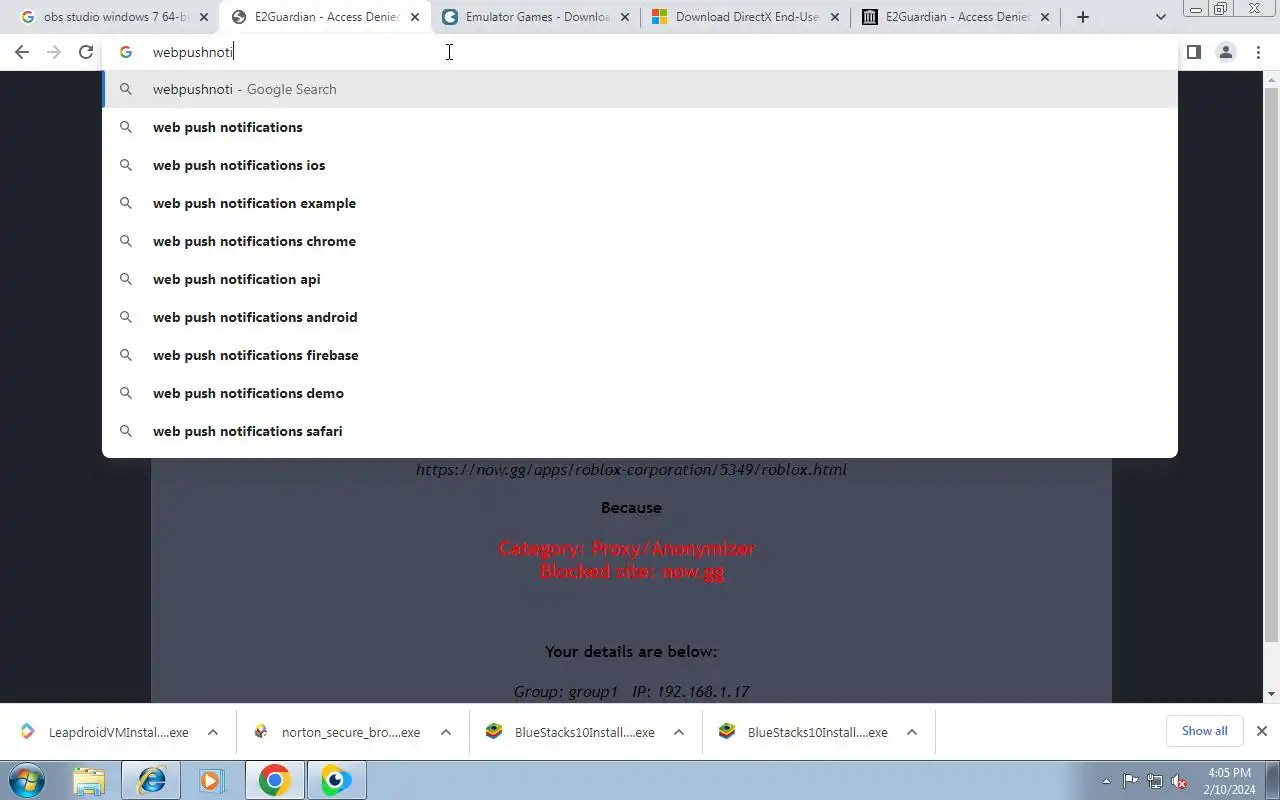The height and width of the screenshot is (800, 1280).
Task: Show hidden system tray icons
Action: [x=1106, y=781]
